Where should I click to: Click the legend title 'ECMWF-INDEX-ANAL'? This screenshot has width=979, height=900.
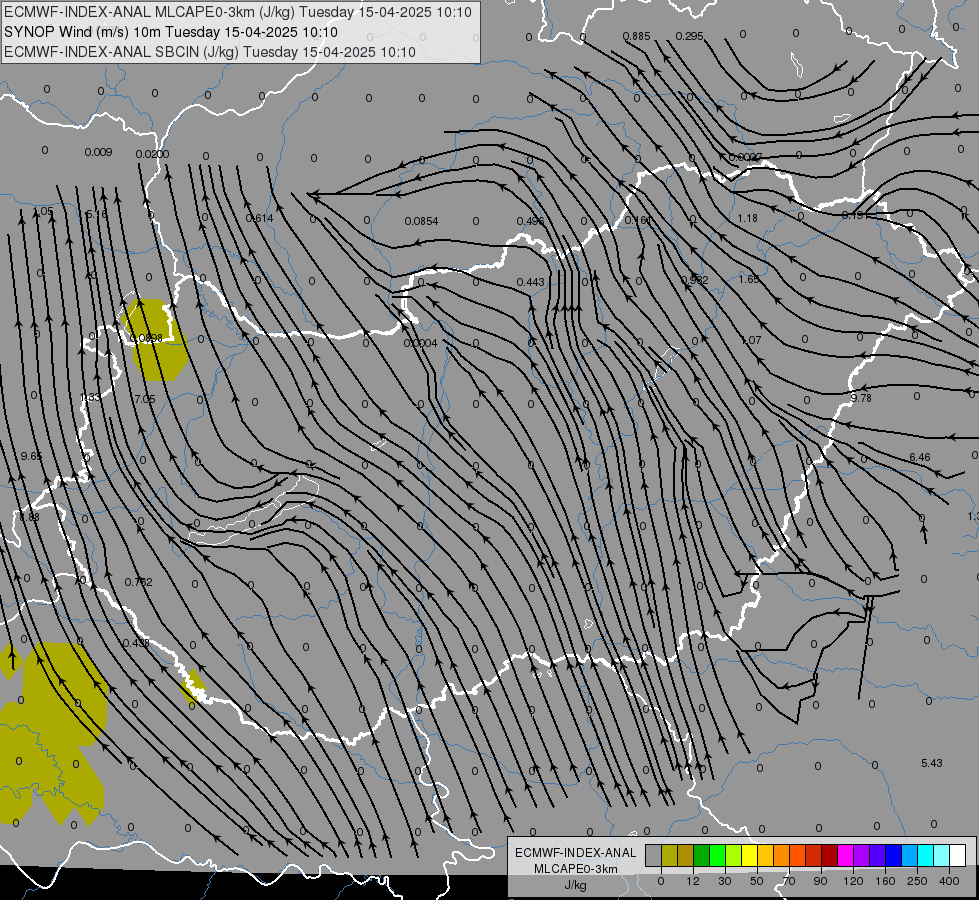tap(576, 853)
